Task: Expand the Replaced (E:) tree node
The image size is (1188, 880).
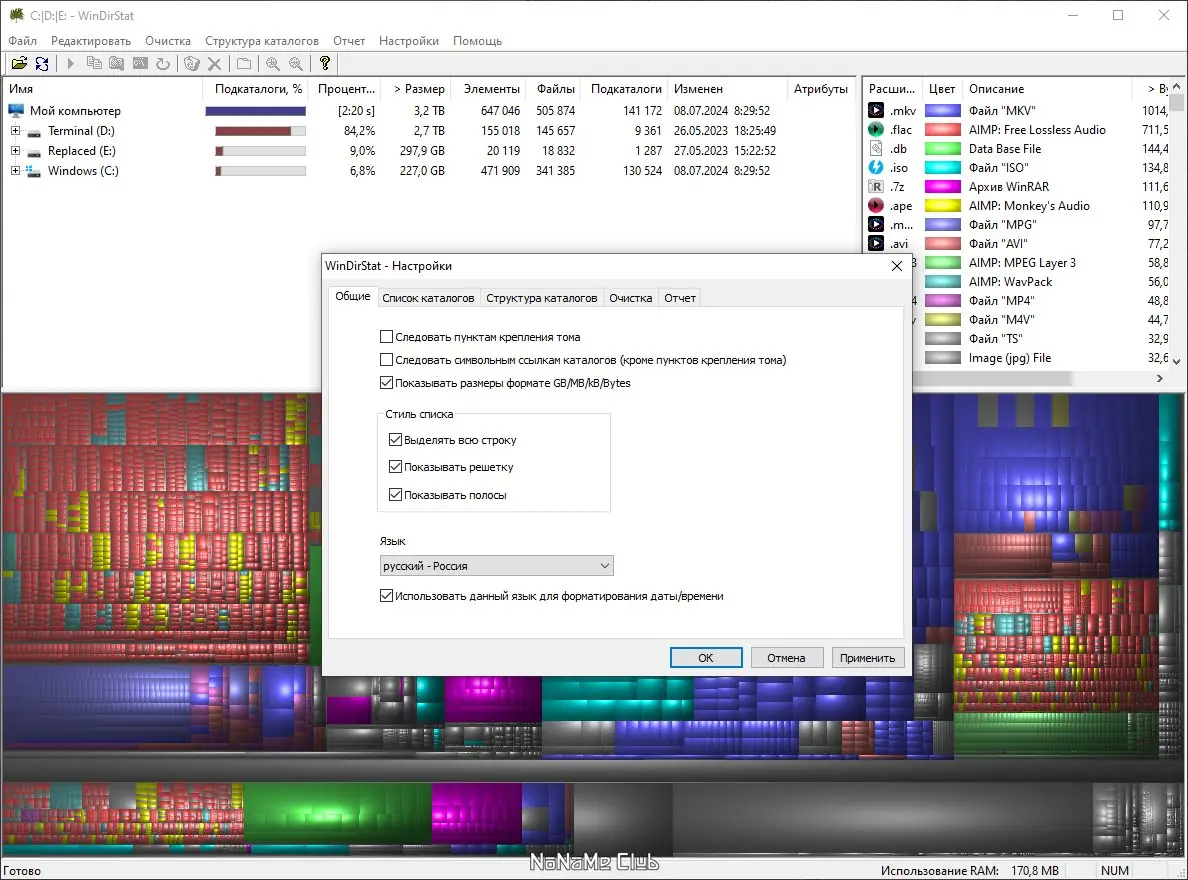Action: pyautogui.click(x=15, y=151)
